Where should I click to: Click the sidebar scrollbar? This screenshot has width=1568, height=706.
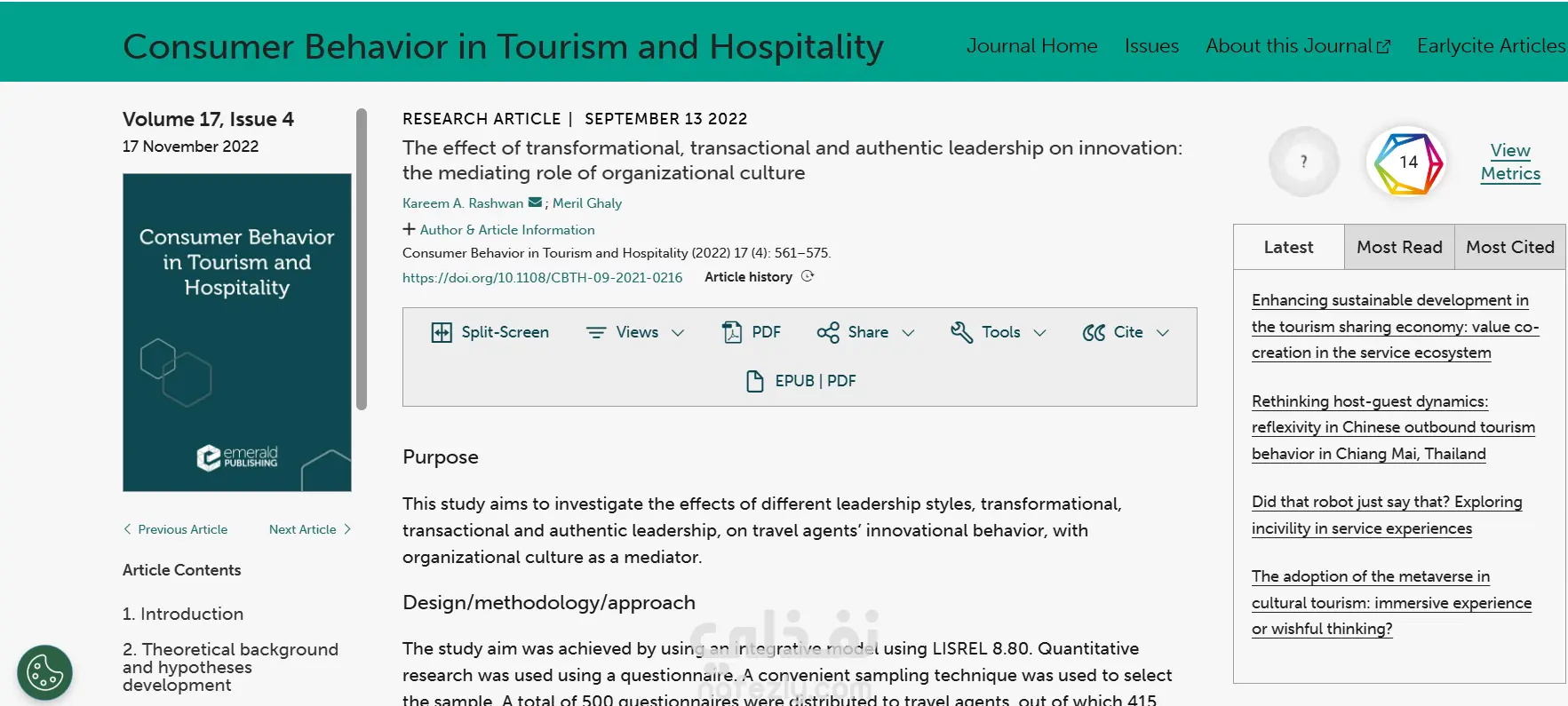click(362, 259)
